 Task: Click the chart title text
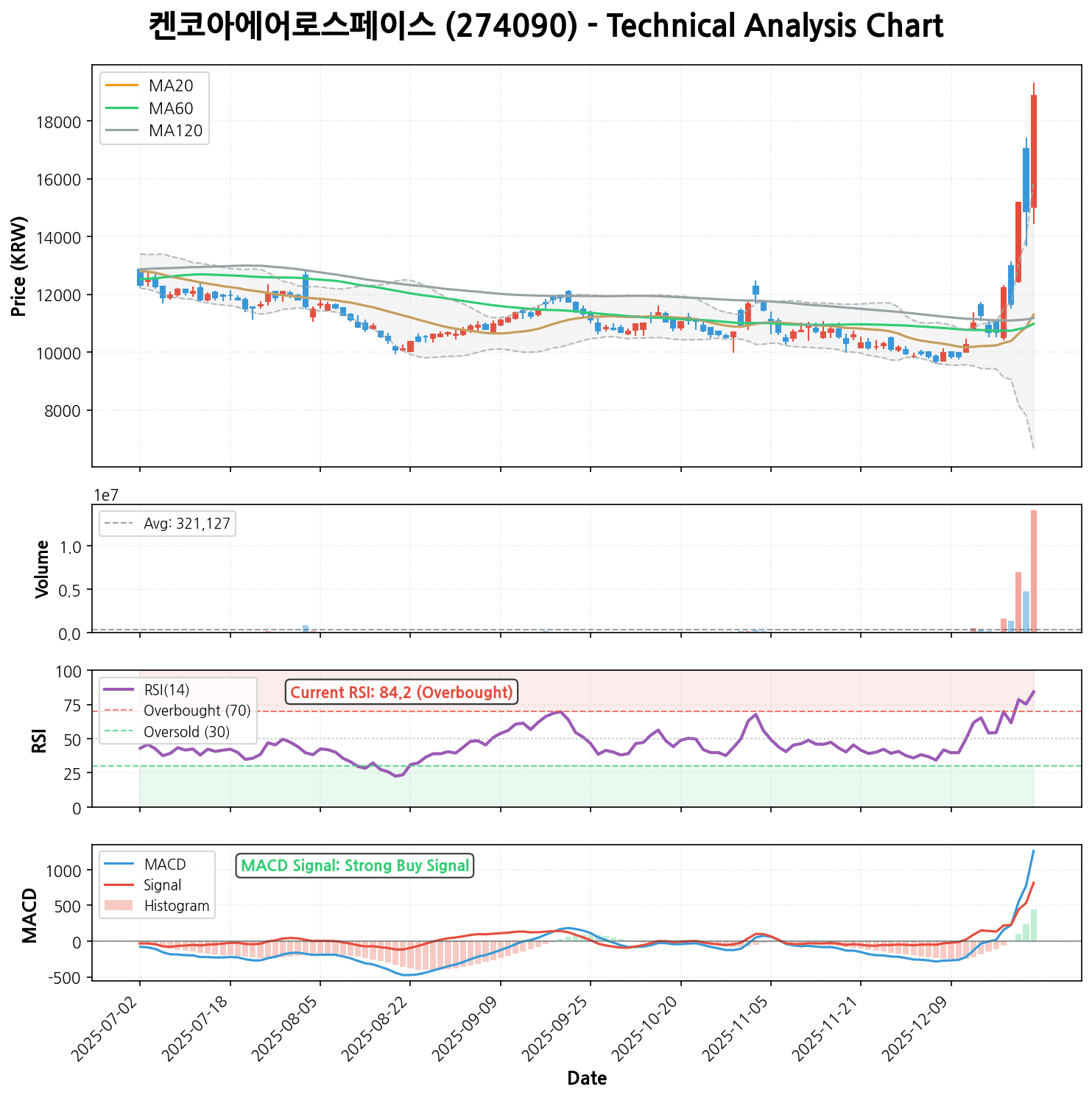click(x=546, y=27)
